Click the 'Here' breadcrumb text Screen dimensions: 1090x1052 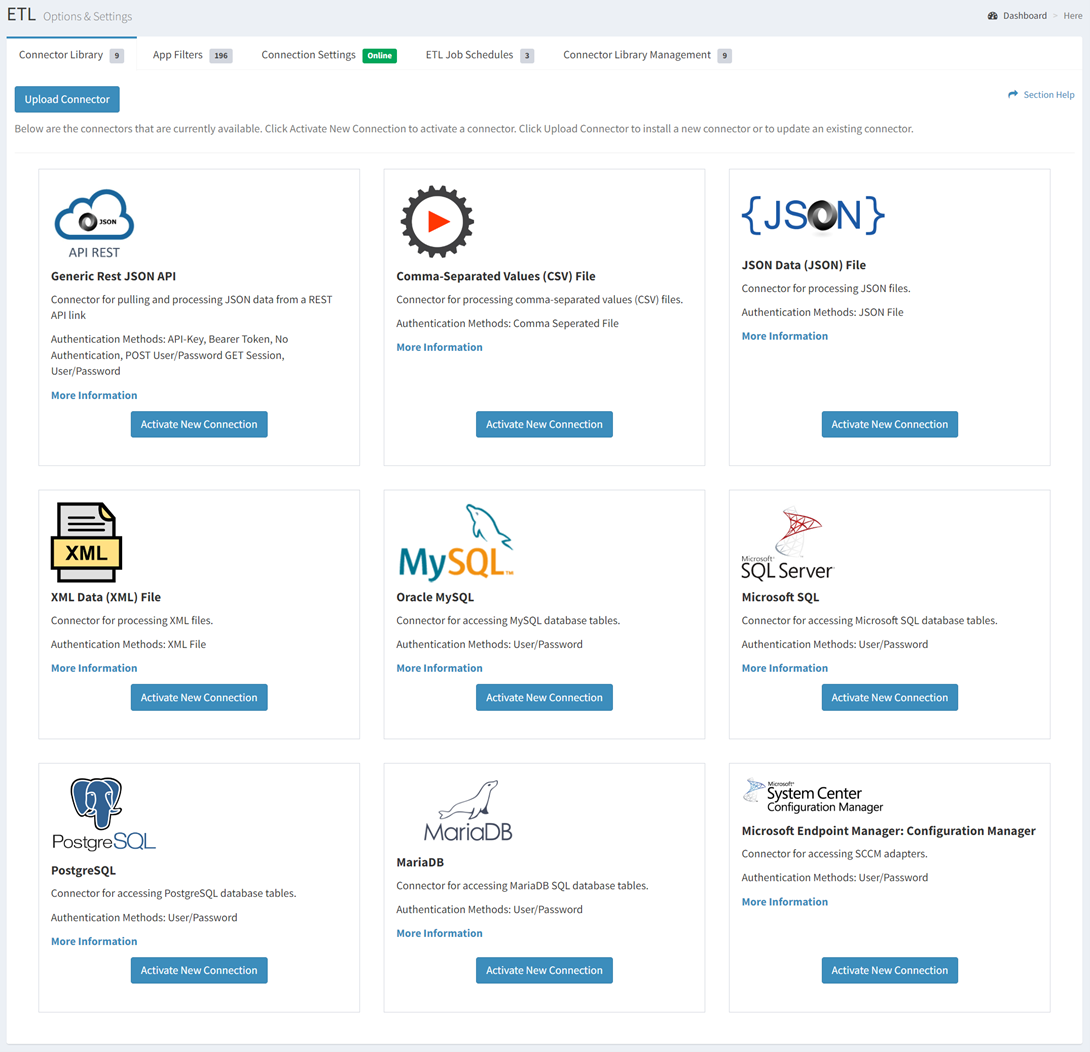click(1073, 16)
